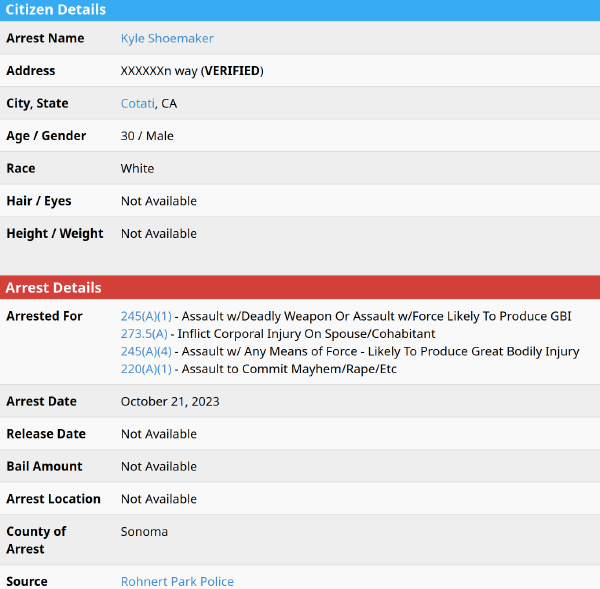This screenshot has height=589, width=600.
Task: Select the 'October 21, 2023' date value
Action: pos(170,402)
